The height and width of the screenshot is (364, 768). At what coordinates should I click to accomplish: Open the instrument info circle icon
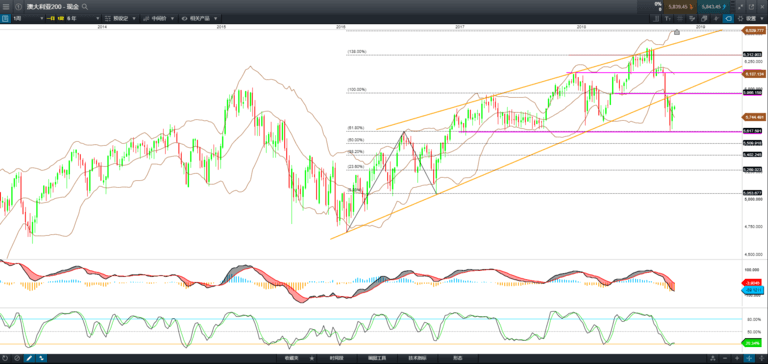[18, 7]
